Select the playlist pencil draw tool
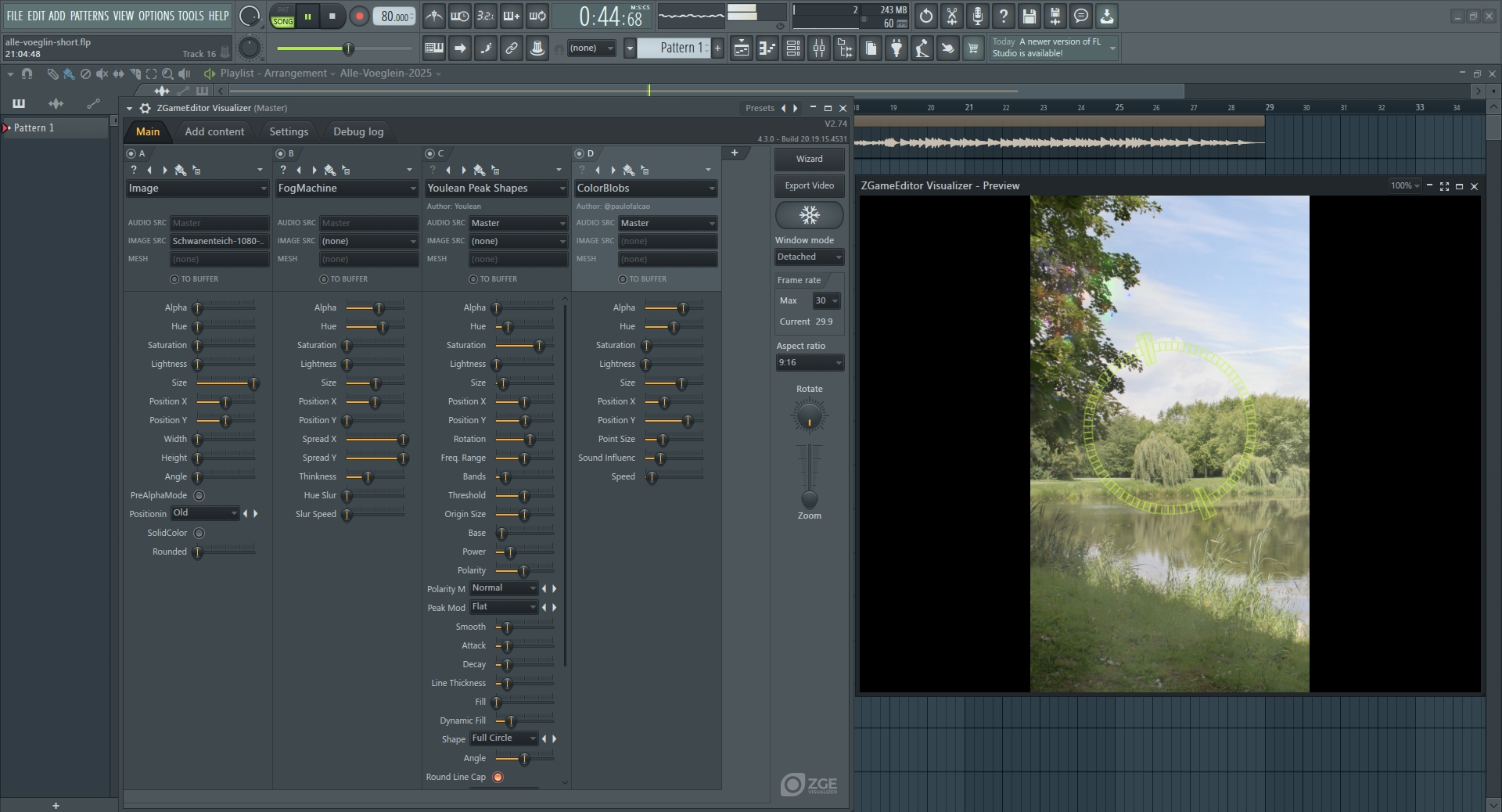This screenshot has width=1502, height=812. click(x=52, y=74)
